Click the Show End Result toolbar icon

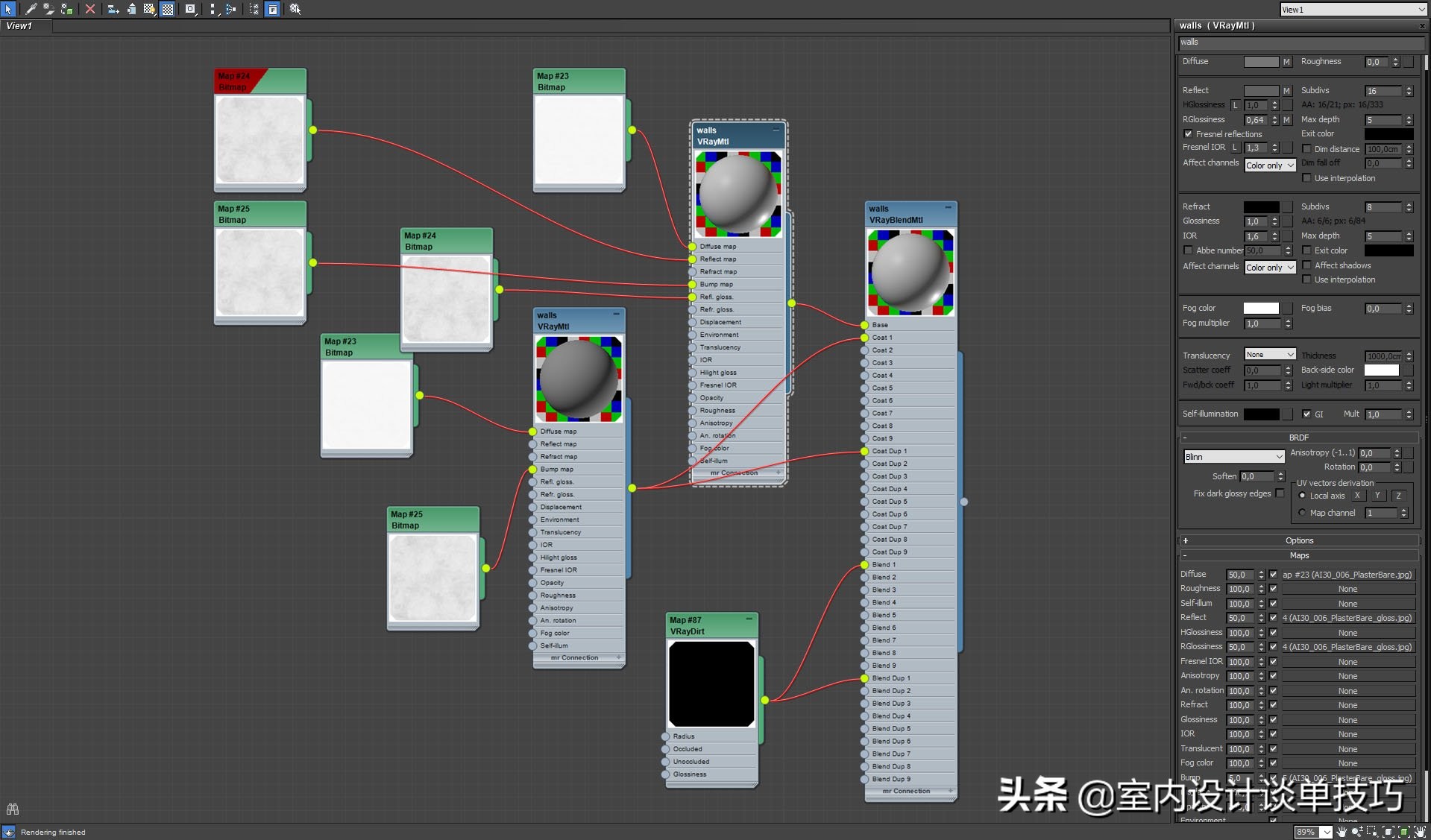(190, 9)
